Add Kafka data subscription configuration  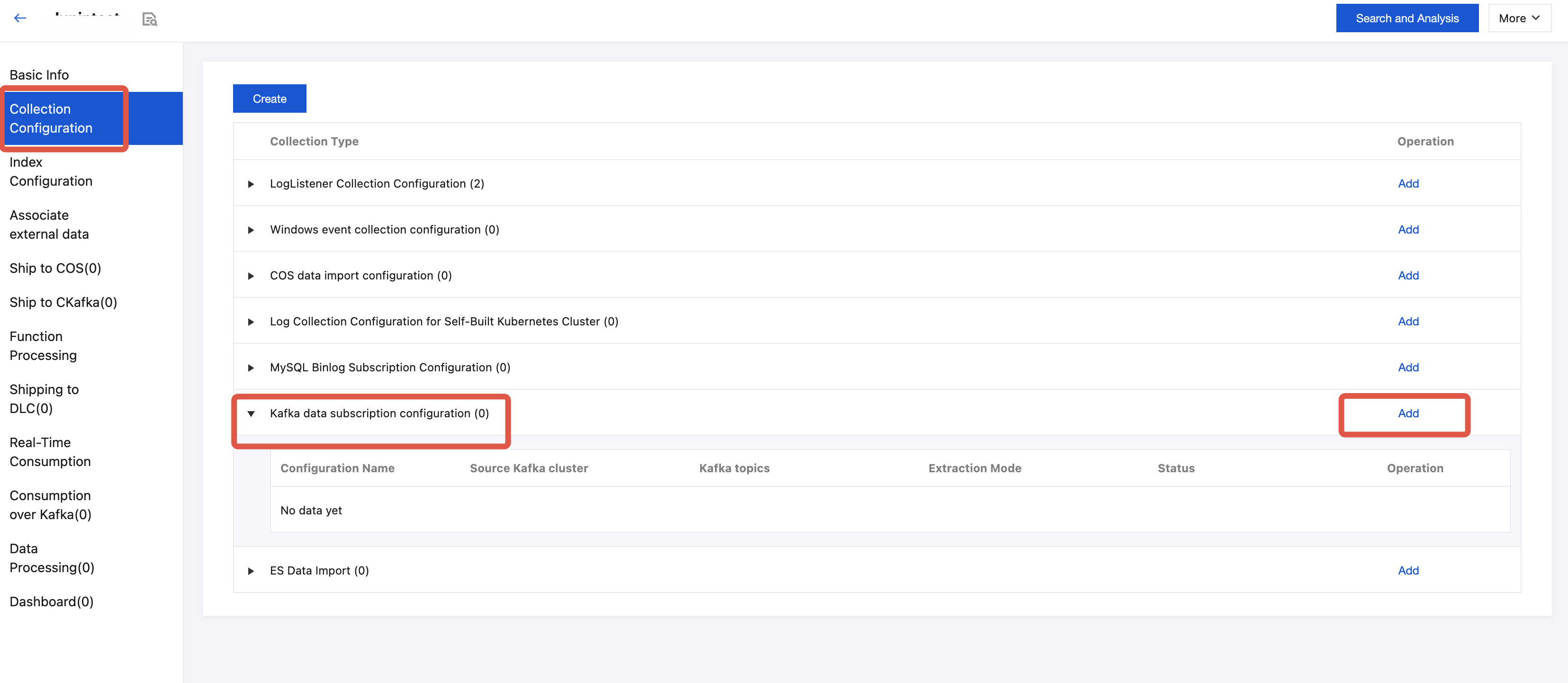pos(1408,413)
